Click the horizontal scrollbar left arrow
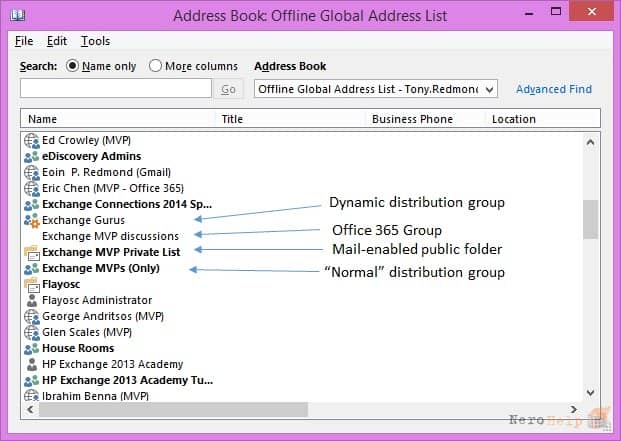 tap(30, 409)
